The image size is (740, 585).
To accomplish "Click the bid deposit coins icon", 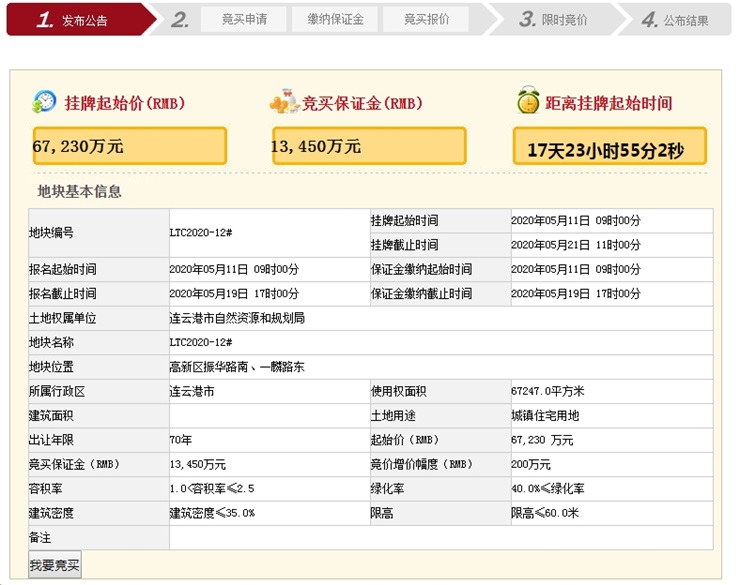I will (x=285, y=102).
